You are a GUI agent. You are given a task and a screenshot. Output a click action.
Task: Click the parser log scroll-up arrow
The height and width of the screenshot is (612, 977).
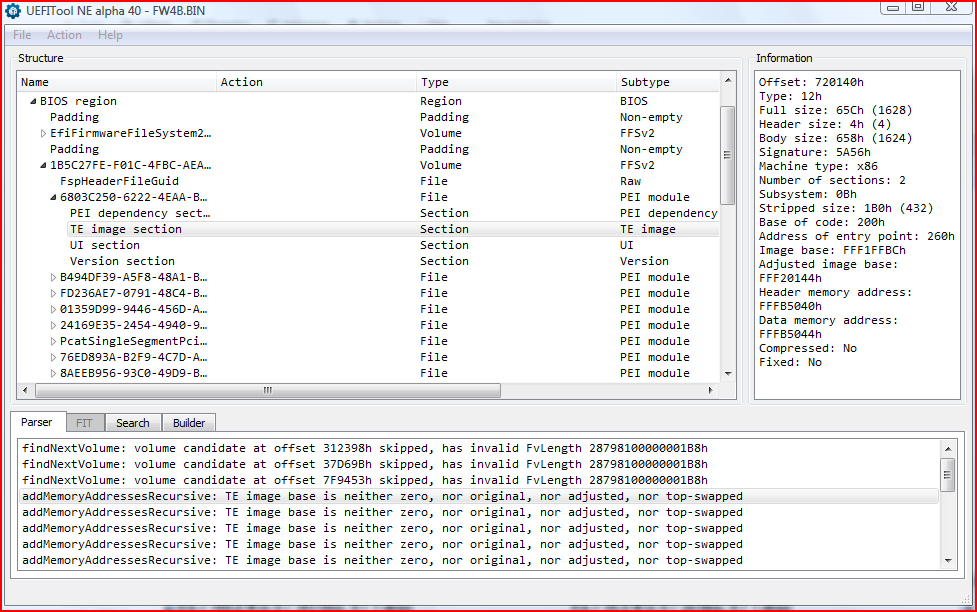pyautogui.click(x=948, y=449)
